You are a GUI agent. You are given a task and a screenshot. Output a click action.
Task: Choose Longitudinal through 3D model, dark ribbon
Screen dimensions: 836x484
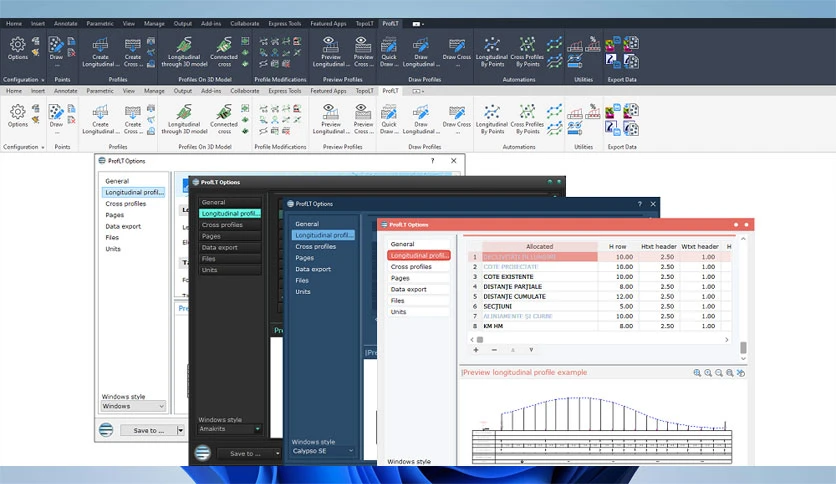184,52
